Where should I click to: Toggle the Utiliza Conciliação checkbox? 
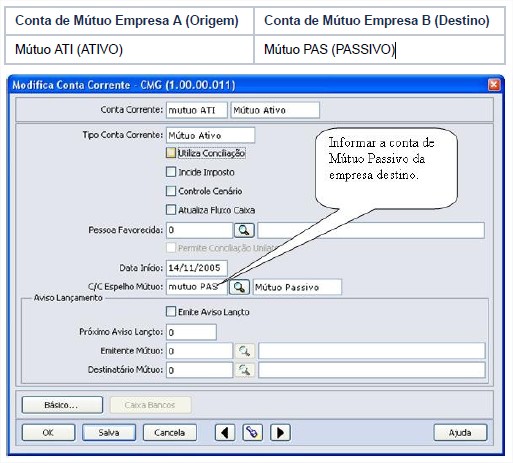(x=171, y=153)
